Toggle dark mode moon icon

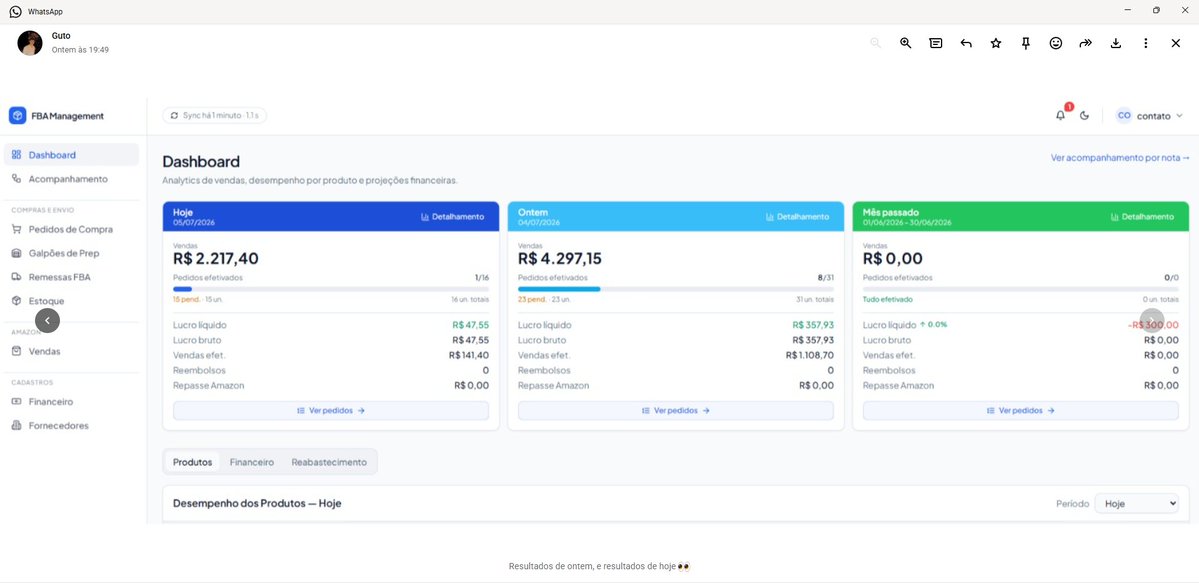1085,116
